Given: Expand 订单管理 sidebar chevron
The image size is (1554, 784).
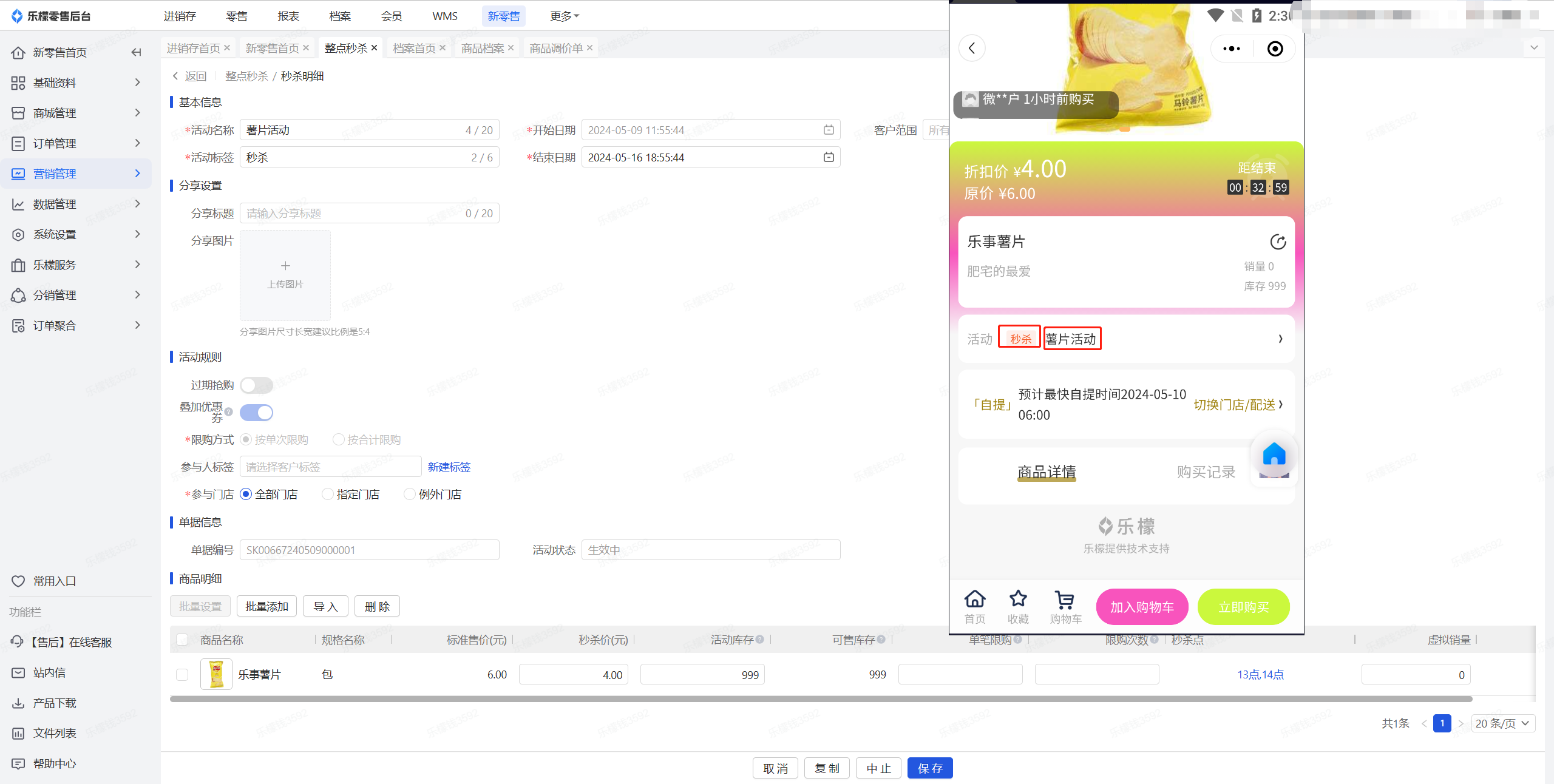Looking at the screenshot, I should point(138,143).
